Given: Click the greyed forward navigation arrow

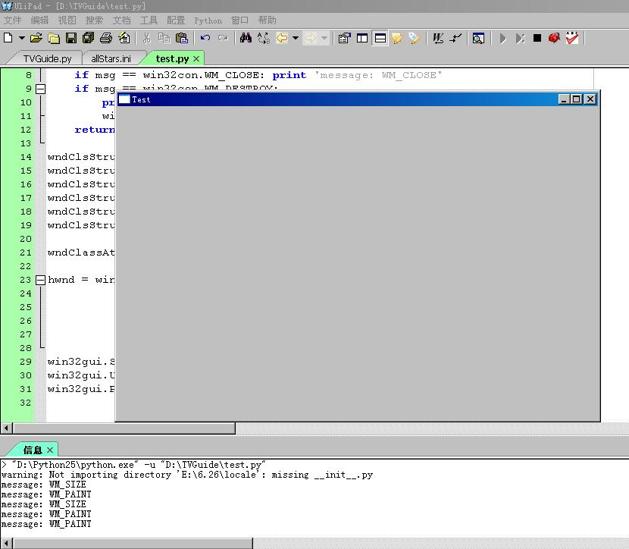Looking at the screenshot, I should click(310, 38).
